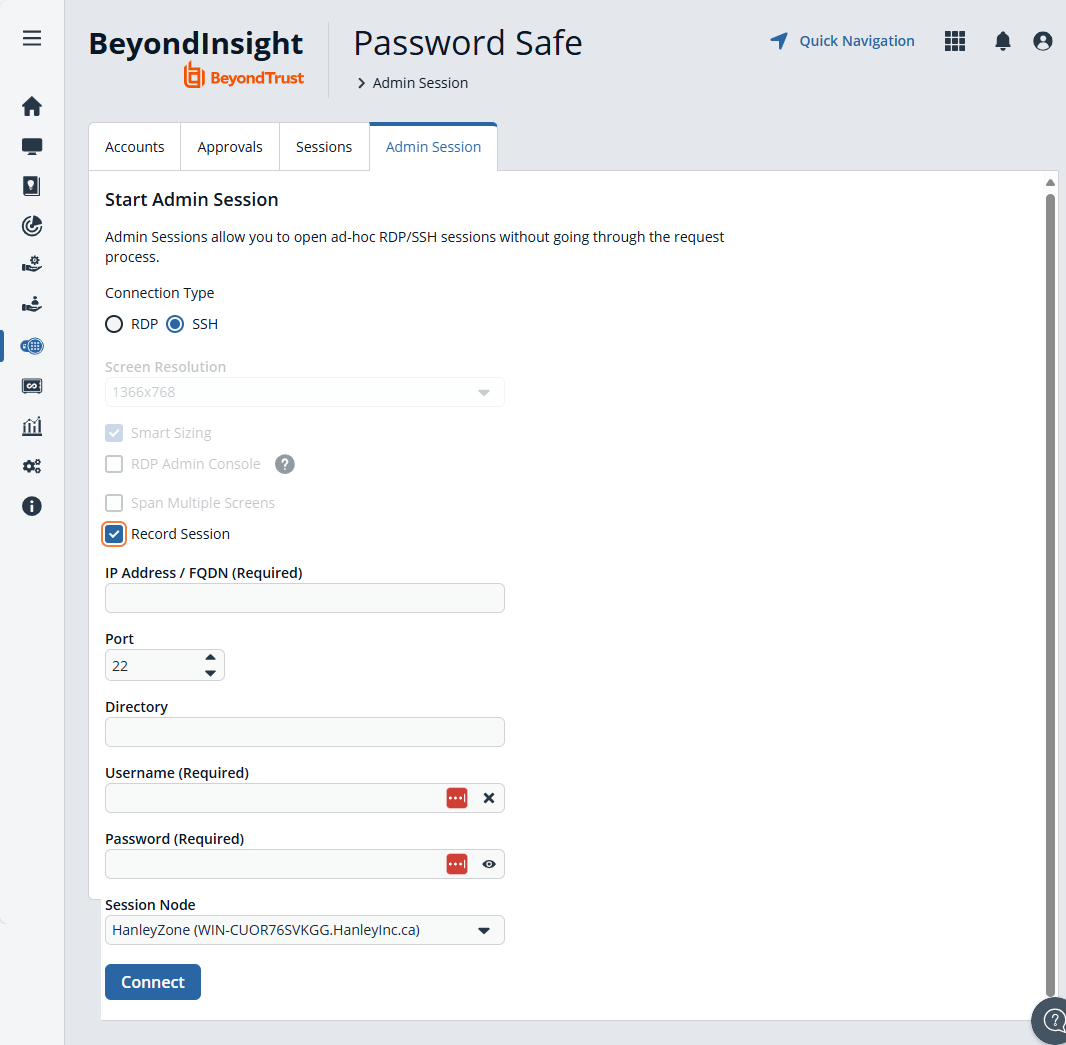Click the Connect button
The image size is (1066, 1045).
(x=153, y=982)
